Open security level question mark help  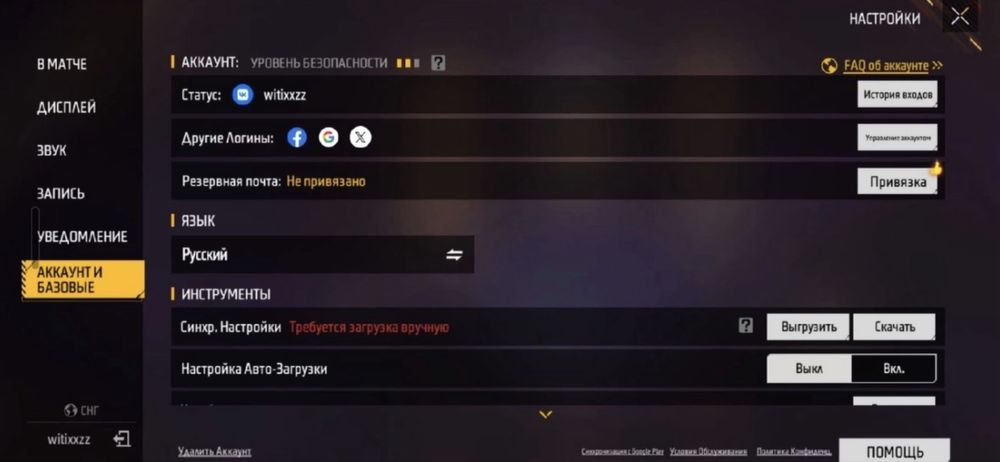pyautogui.click(x=438, y=63)
